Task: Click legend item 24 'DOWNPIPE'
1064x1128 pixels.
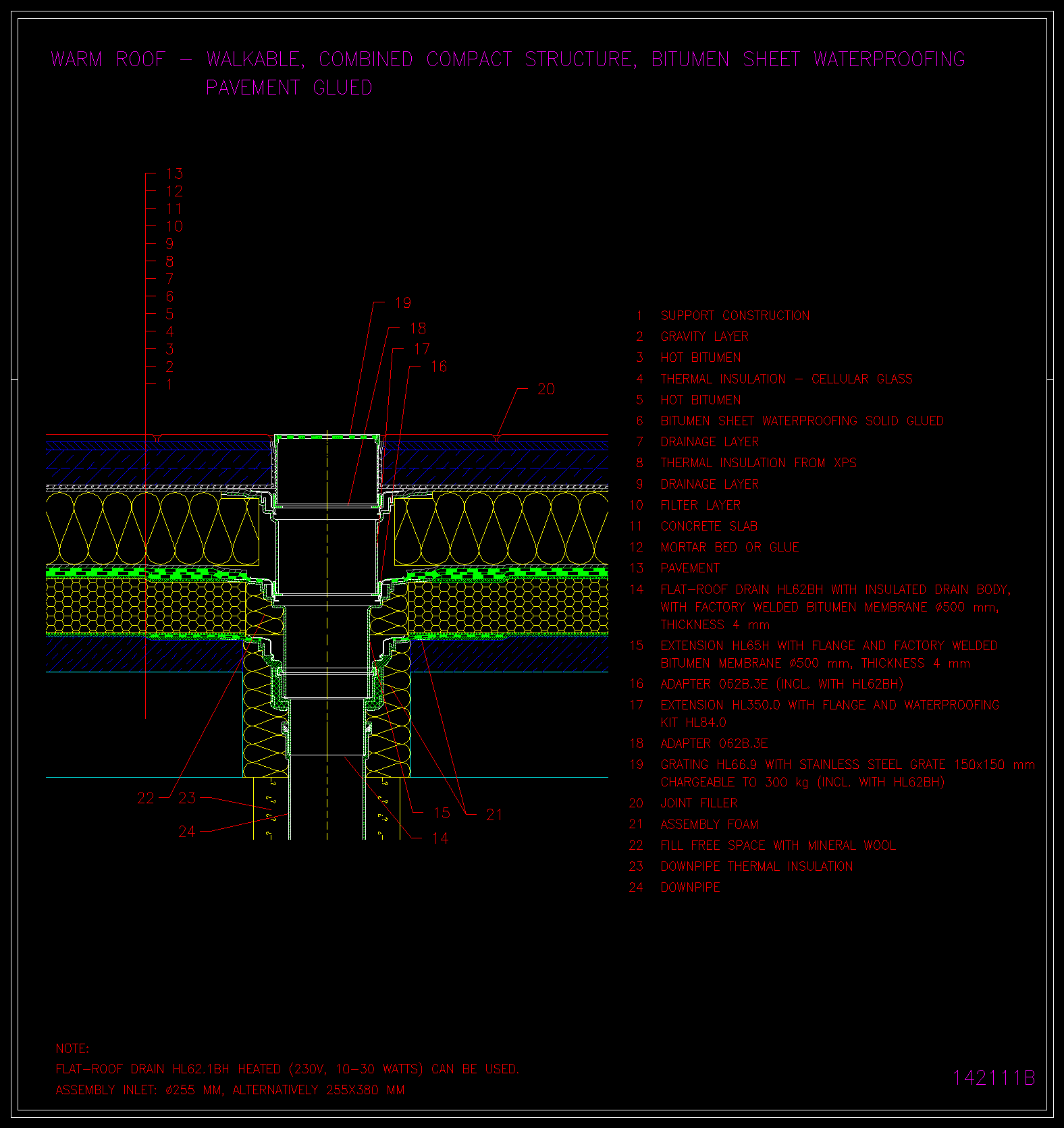Action: click(x=690, y=887)
